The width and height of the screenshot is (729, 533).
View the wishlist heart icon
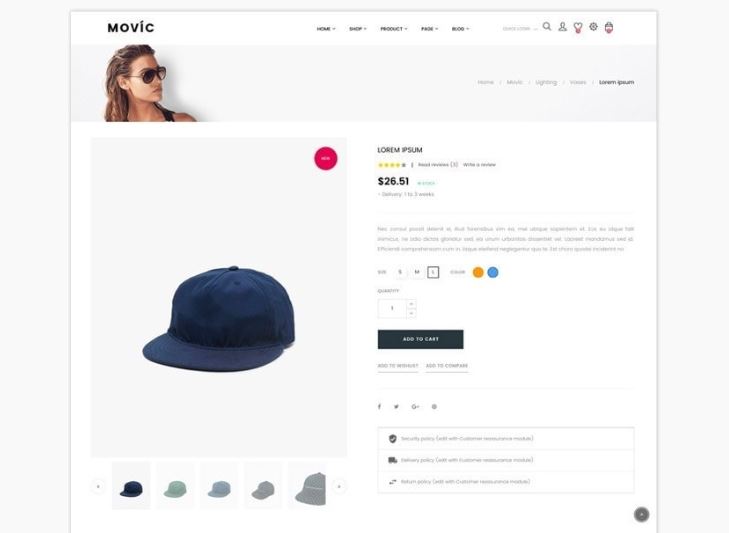tap(578, 27)
